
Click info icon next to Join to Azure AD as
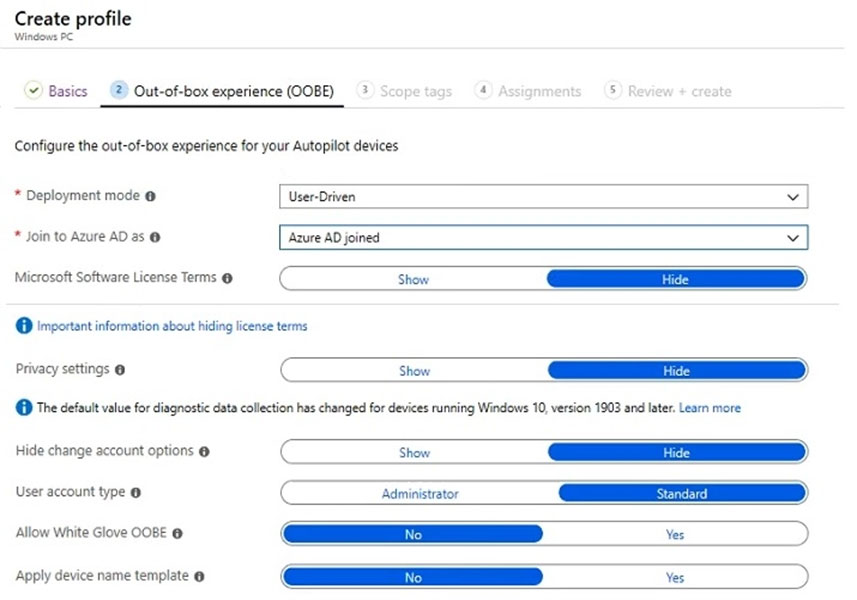pyautogui.click(x=155, y=237)
